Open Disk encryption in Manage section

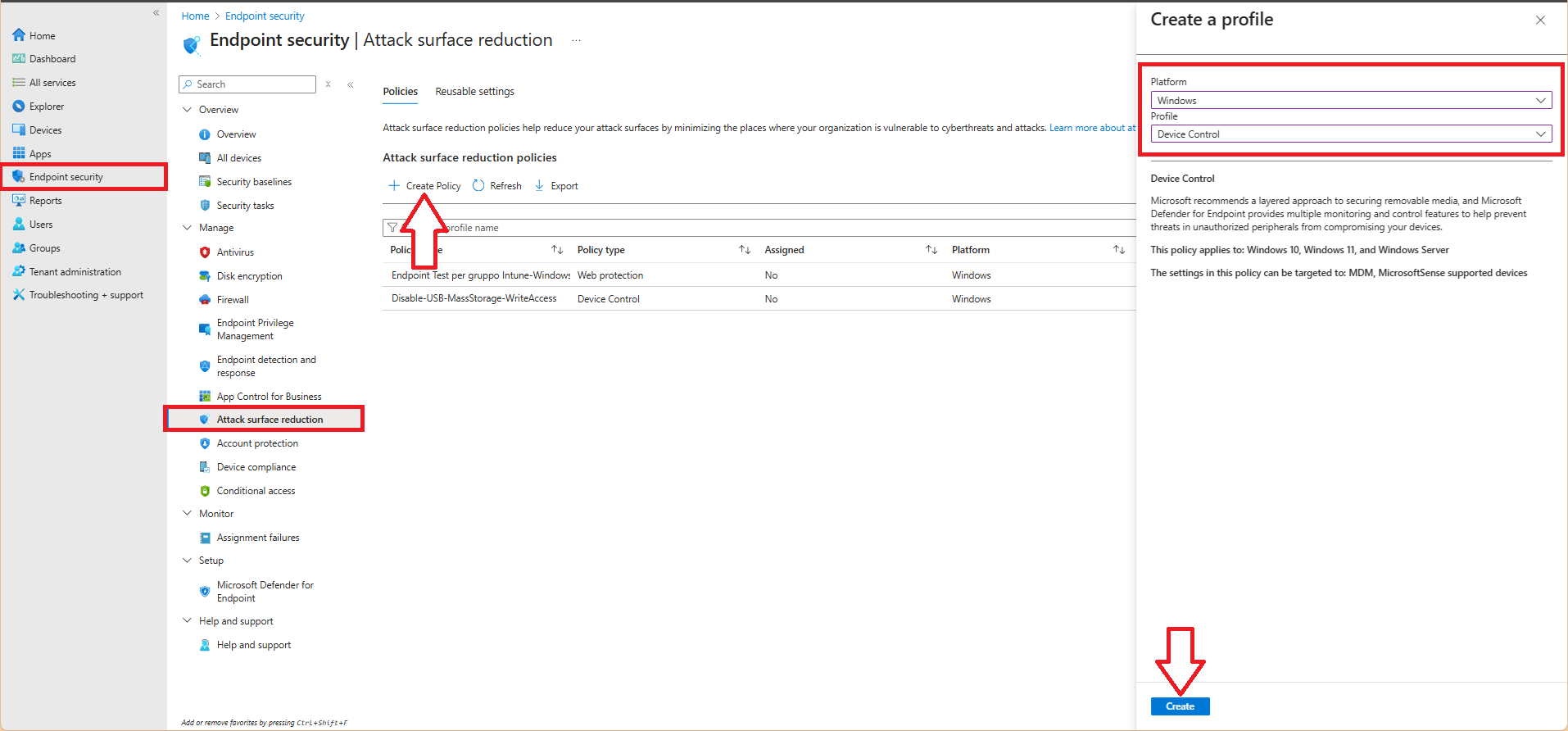249,276
